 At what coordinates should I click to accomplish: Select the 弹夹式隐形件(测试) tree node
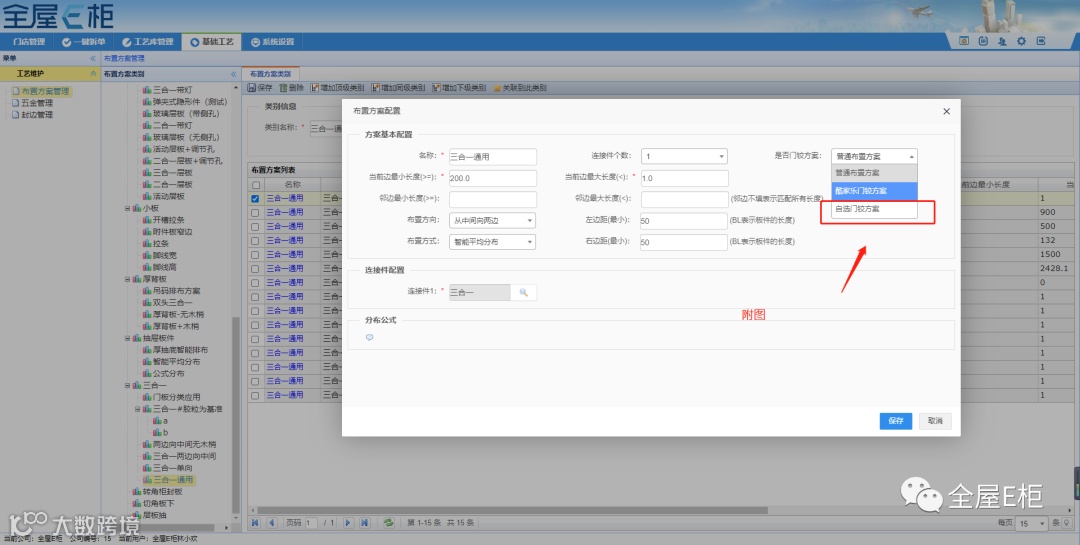tap(189, 102)
